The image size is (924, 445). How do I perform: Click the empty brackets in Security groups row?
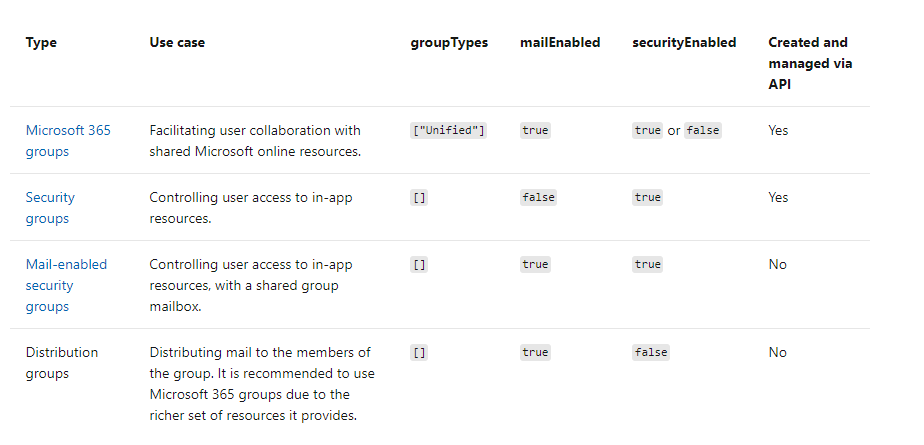pyautogui.click(x=419, y=197)
